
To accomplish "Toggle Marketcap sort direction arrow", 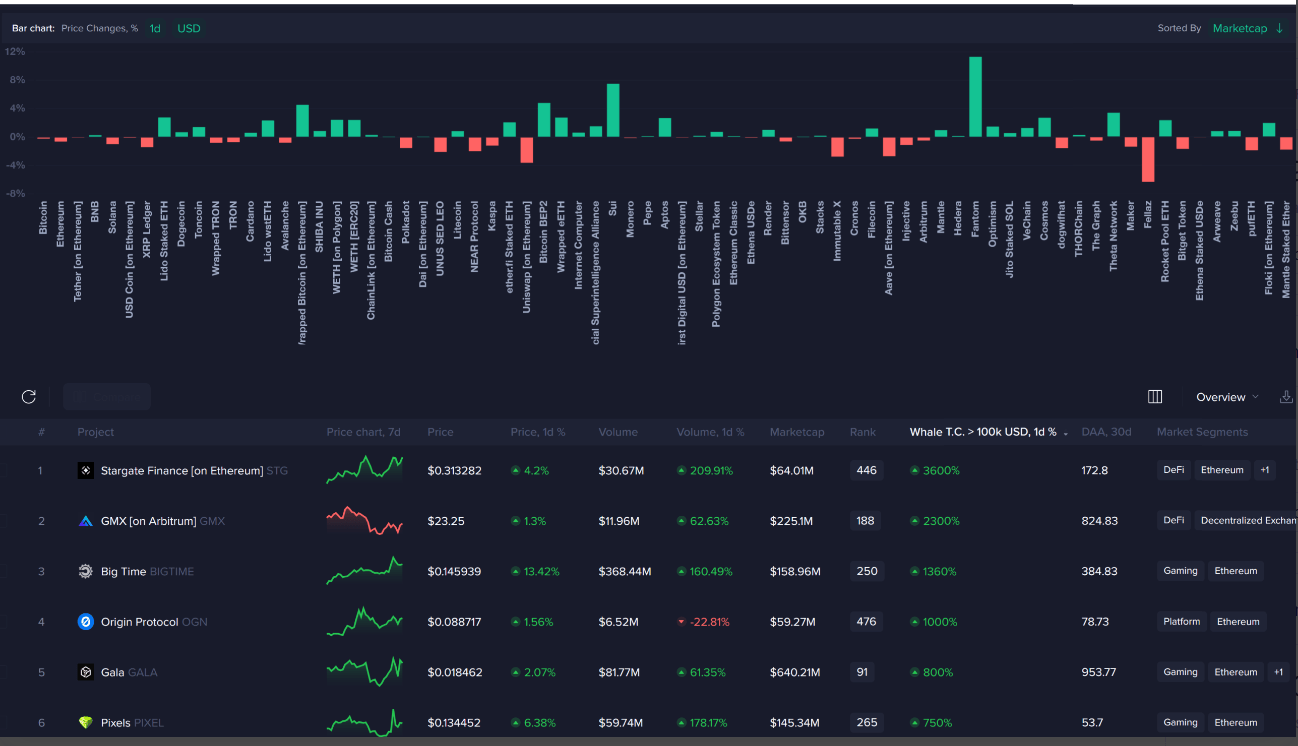I will pos(1280,28).
